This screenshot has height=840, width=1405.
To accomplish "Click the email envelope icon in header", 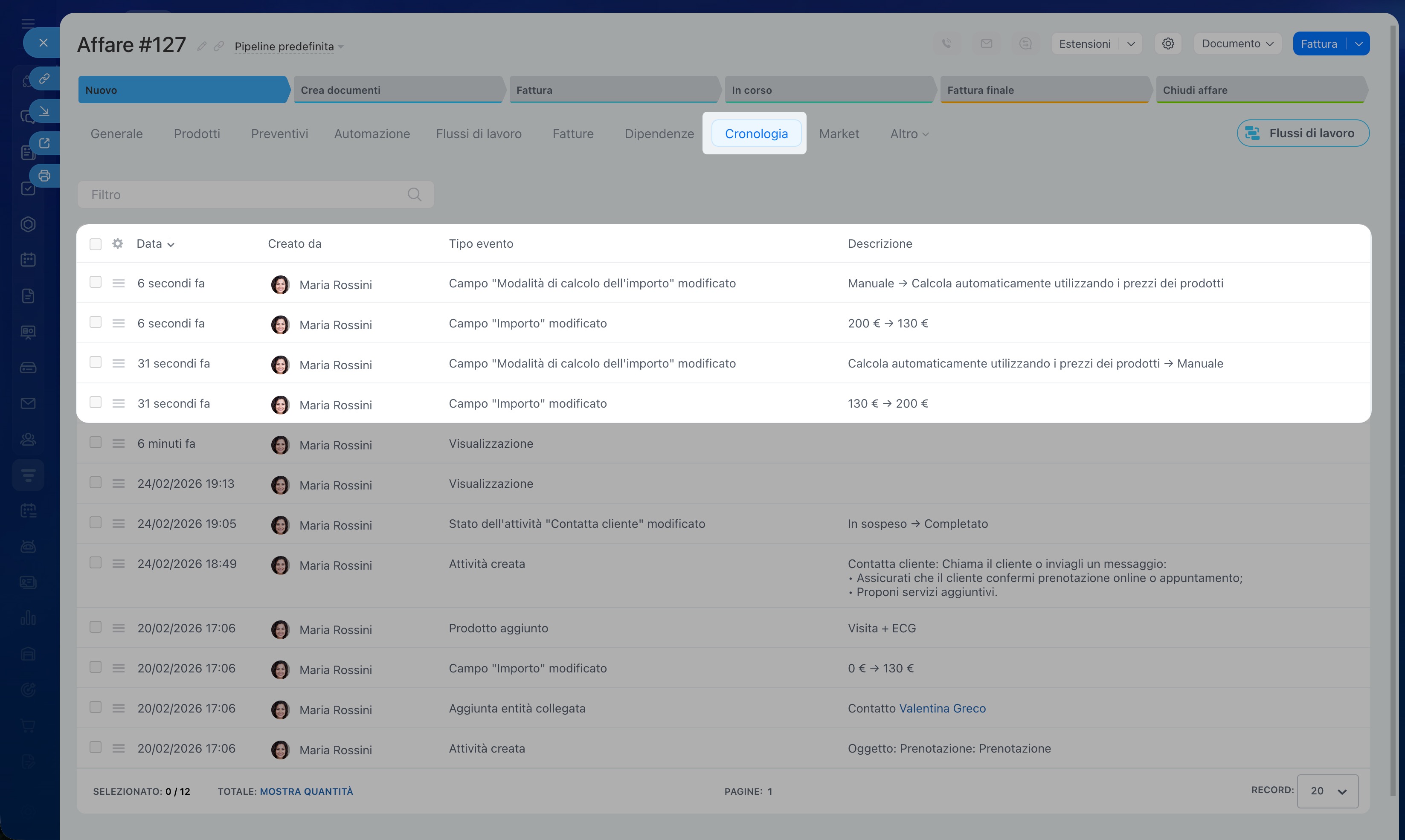I will click(986, 43).
